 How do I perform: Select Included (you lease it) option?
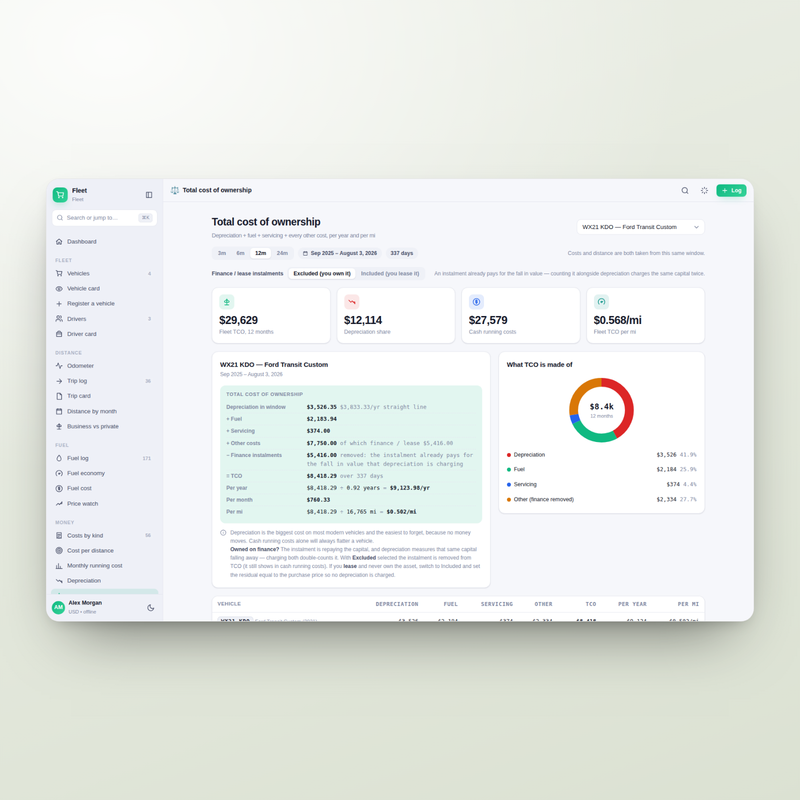[x=390, y=273]
